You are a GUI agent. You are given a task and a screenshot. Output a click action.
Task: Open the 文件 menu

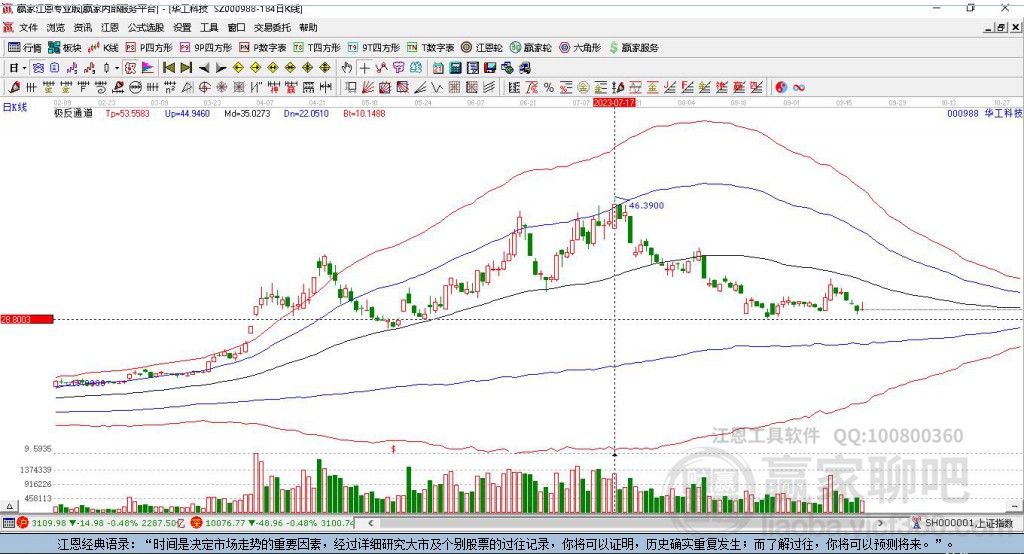click(29, 27)
